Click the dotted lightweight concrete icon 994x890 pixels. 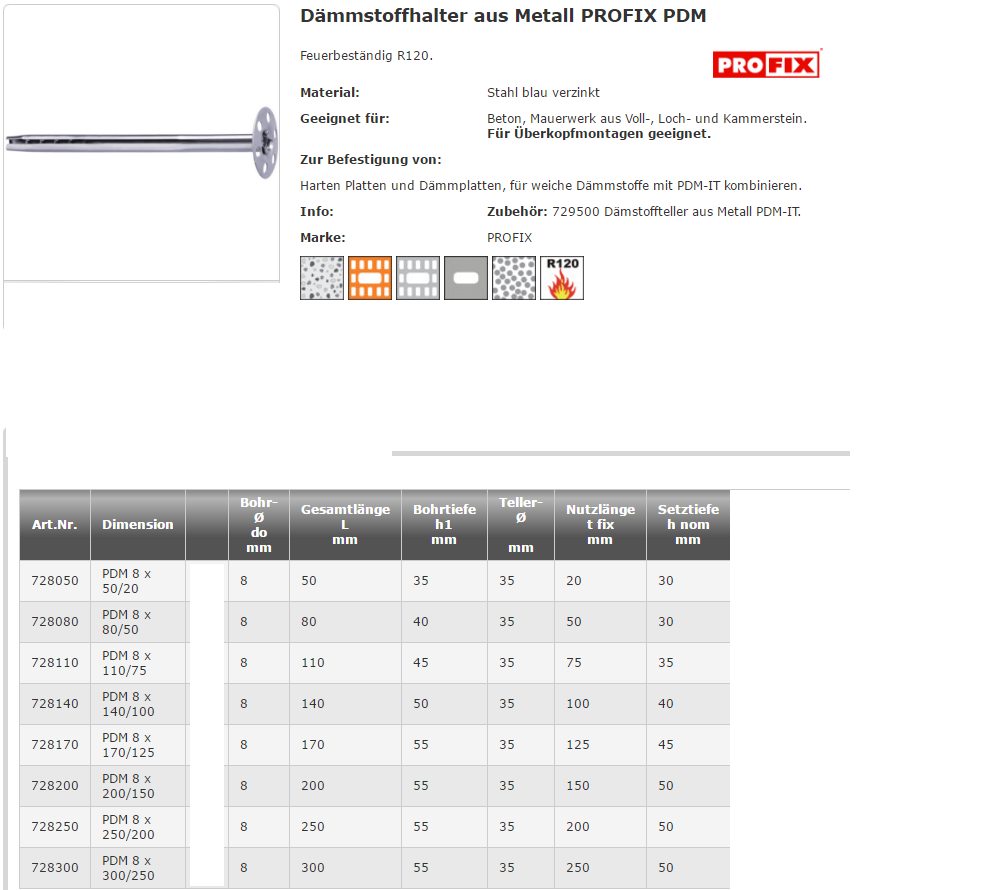click(x=514, y=278)
